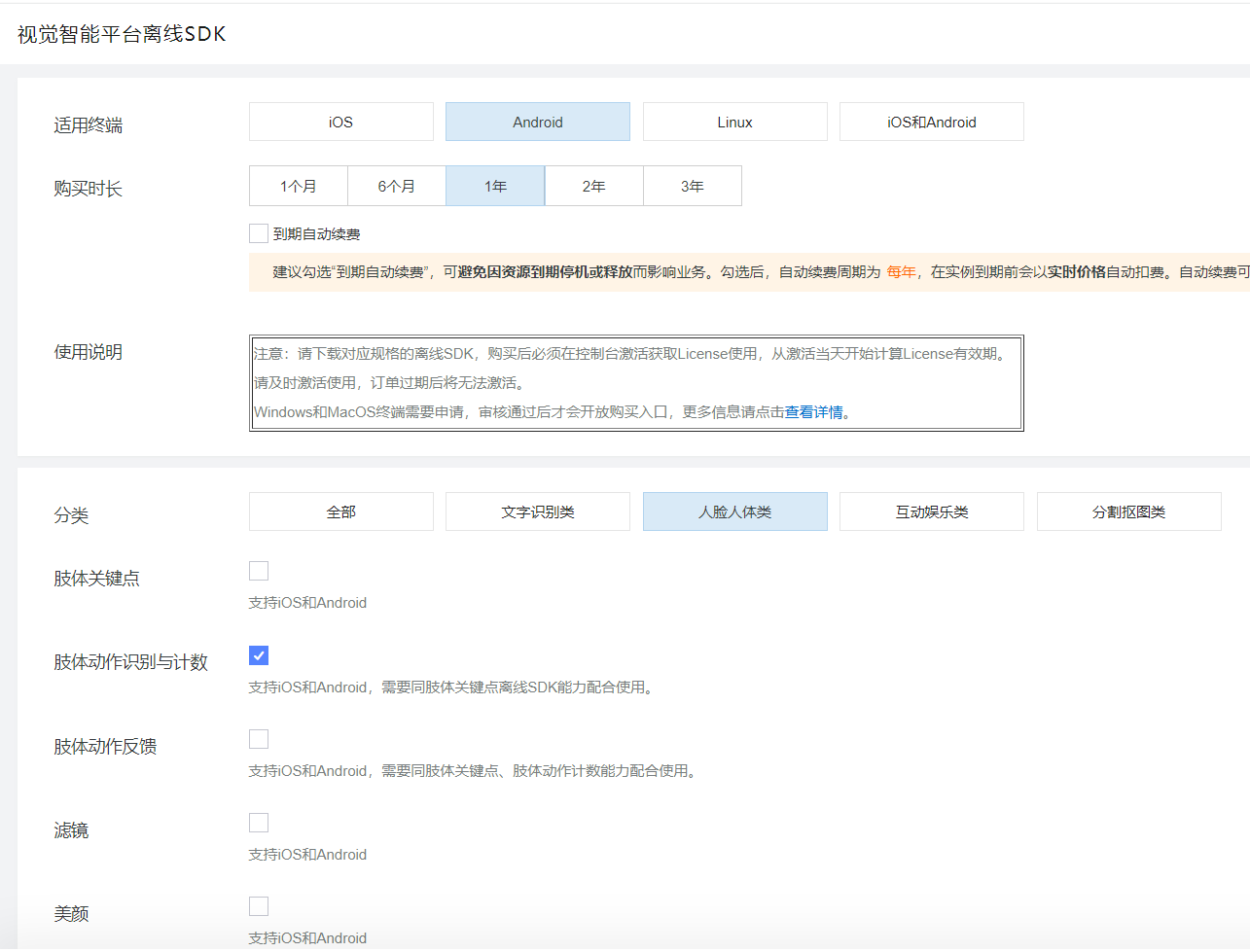Select Linux as the terminal
Screen dimensions: 1250x952
[735, 122]
